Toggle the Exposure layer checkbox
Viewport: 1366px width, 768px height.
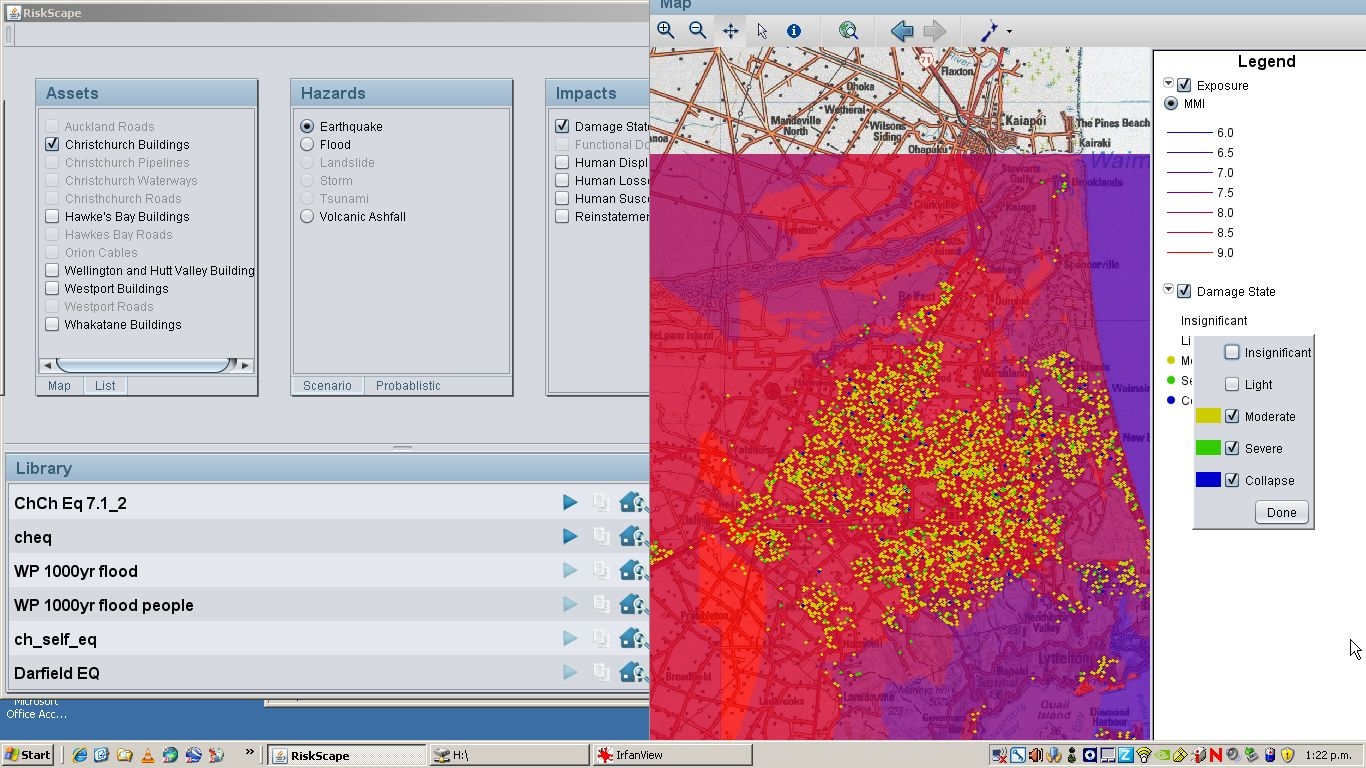coord(1184,86)
